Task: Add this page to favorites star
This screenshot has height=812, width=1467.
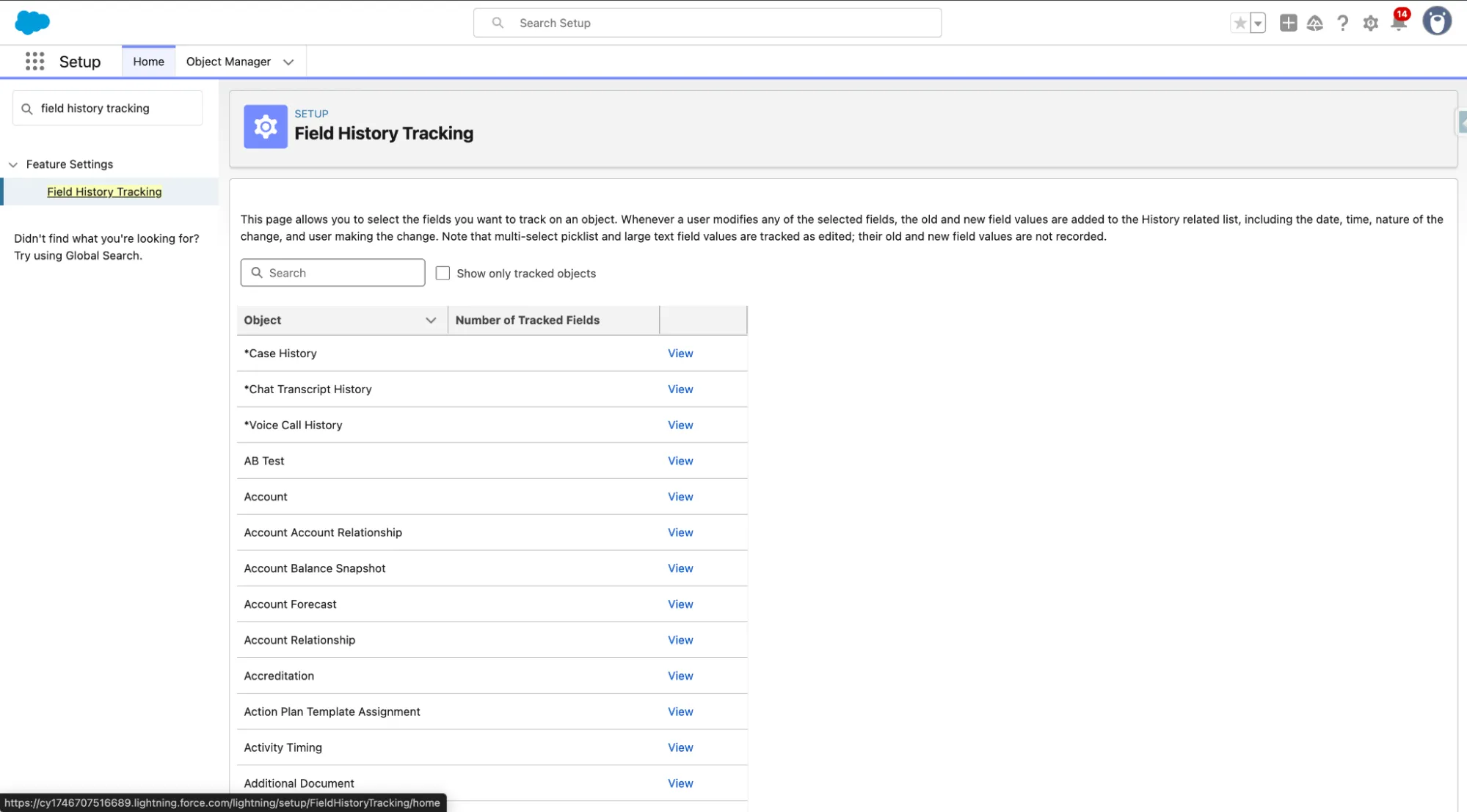Action: (1240, 23)
